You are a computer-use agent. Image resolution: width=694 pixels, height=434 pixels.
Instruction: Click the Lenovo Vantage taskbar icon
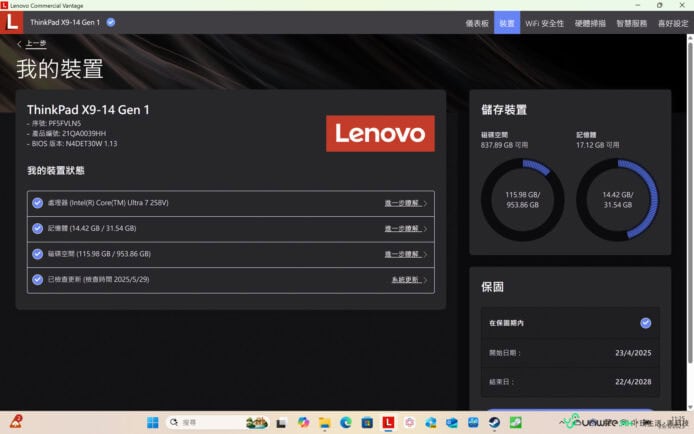[388, 422]
